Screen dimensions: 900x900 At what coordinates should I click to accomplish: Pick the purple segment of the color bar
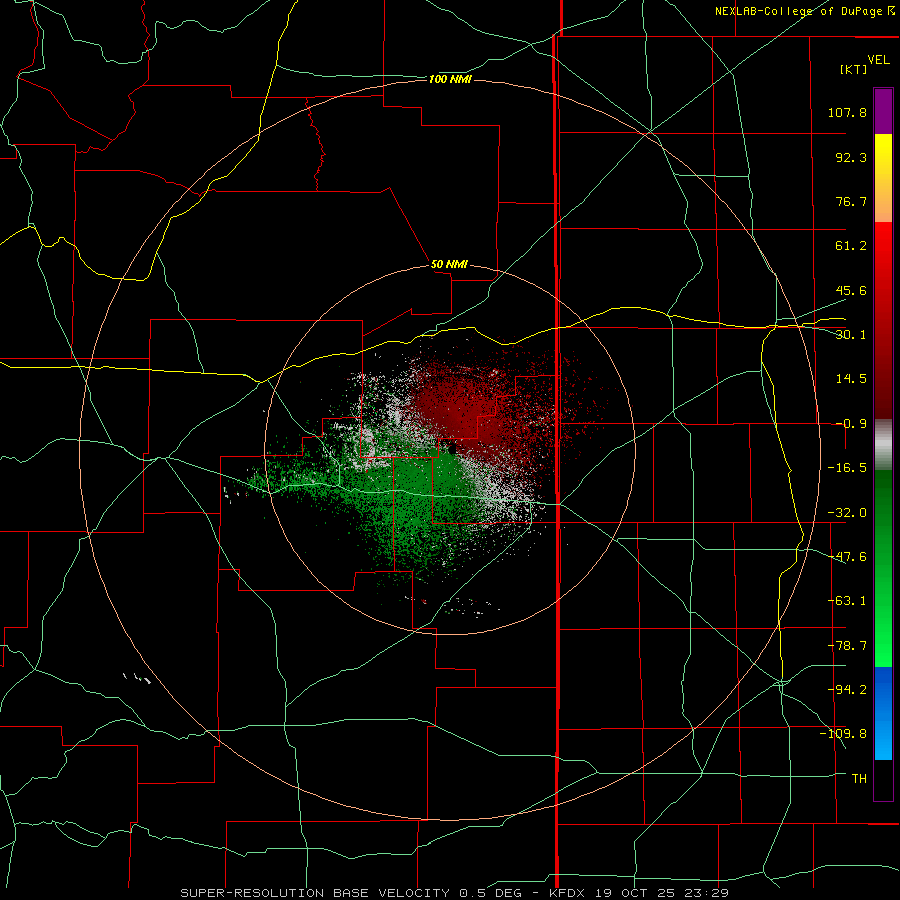883,111
